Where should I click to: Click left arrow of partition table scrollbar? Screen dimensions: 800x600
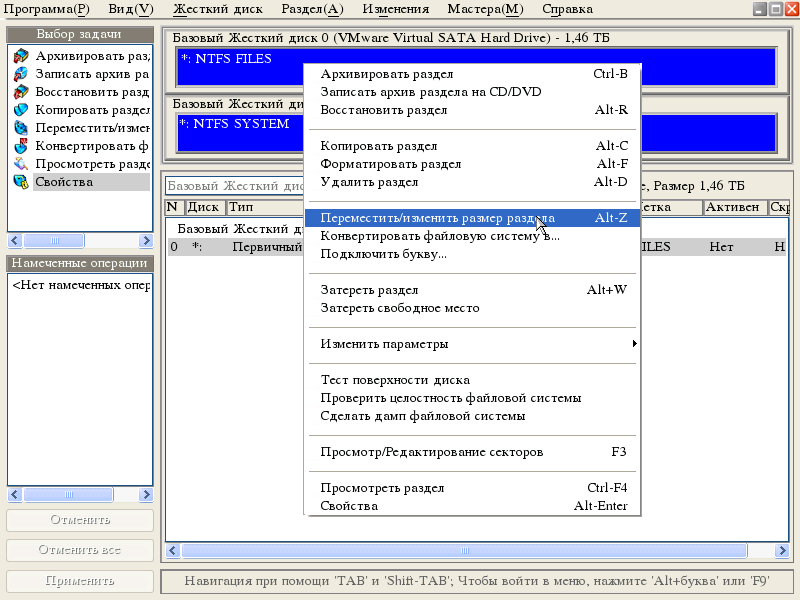click(x=172, y=550)
